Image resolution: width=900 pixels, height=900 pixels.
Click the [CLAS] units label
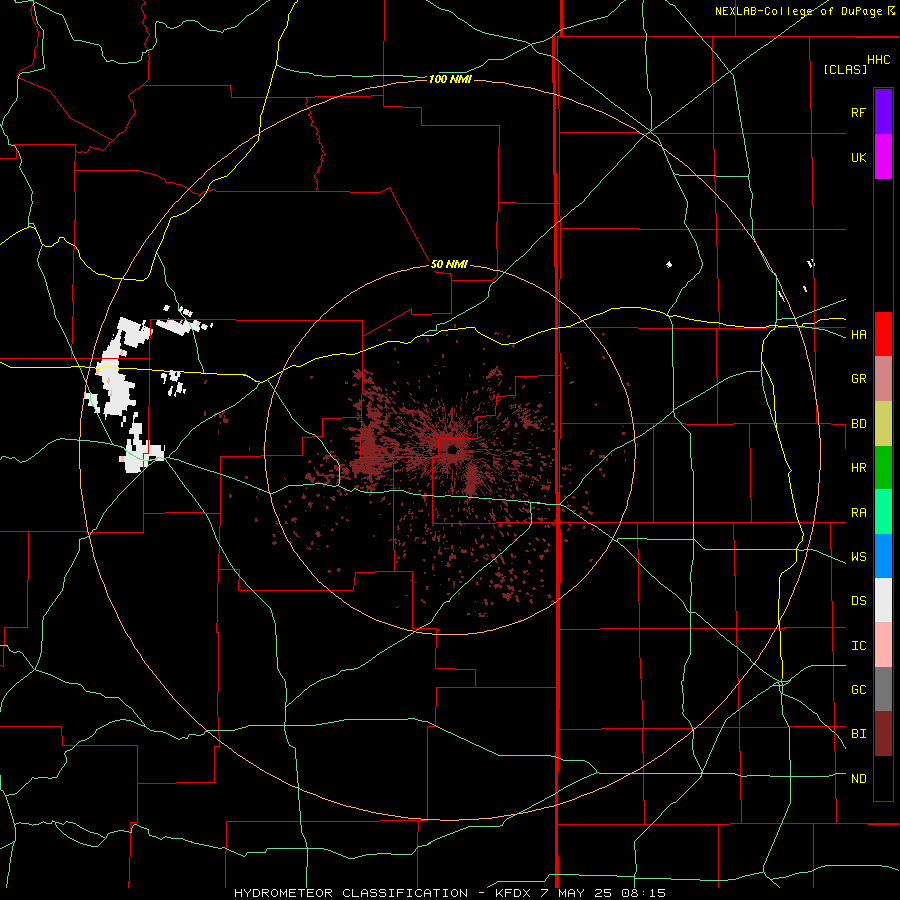pos(845,69)
